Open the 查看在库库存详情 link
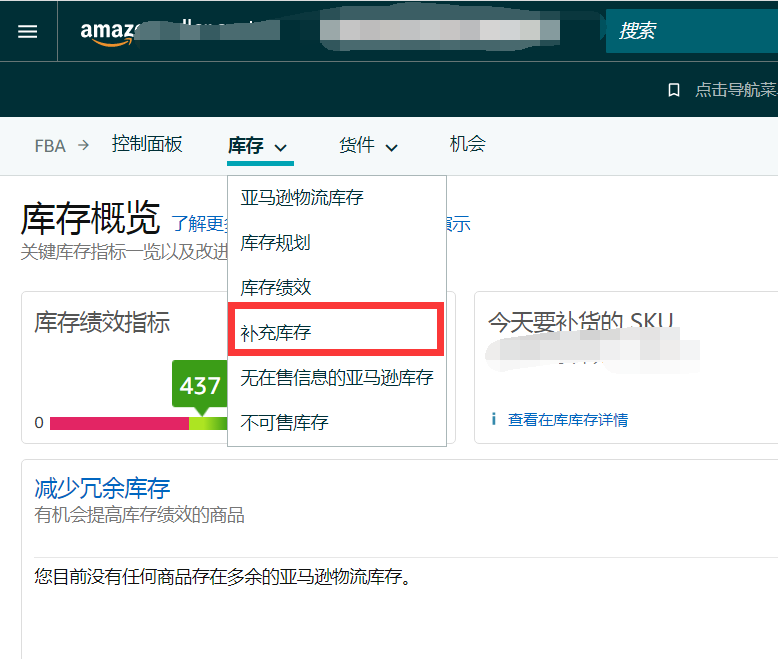 568,420
